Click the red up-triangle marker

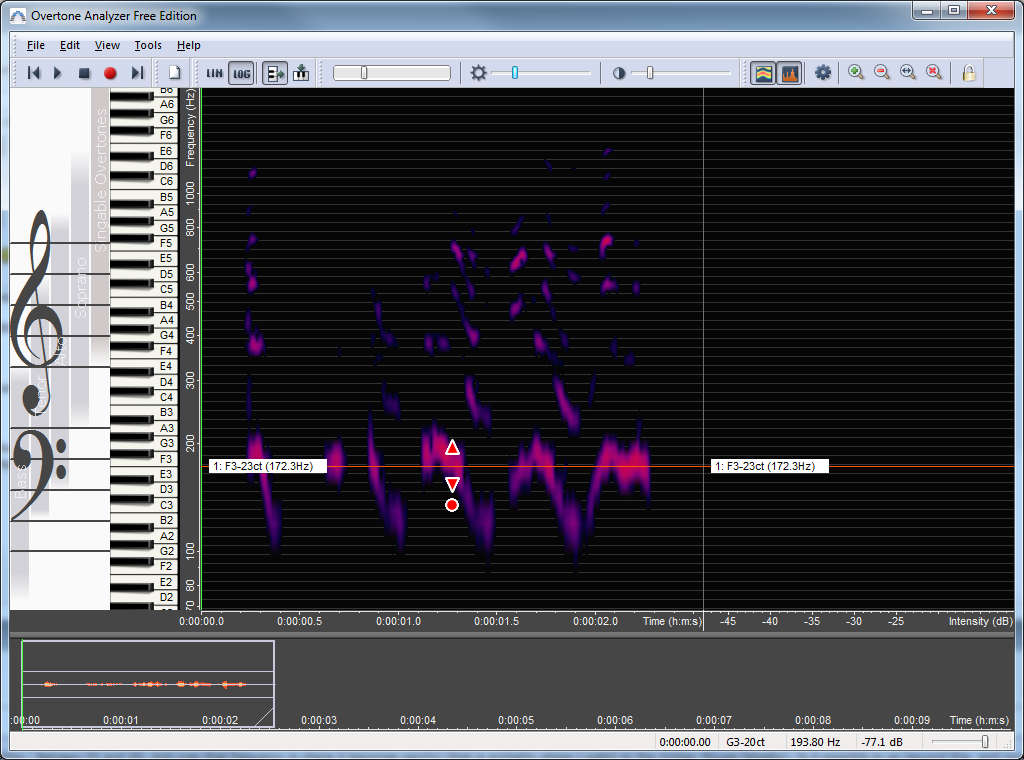pos(452,448)
